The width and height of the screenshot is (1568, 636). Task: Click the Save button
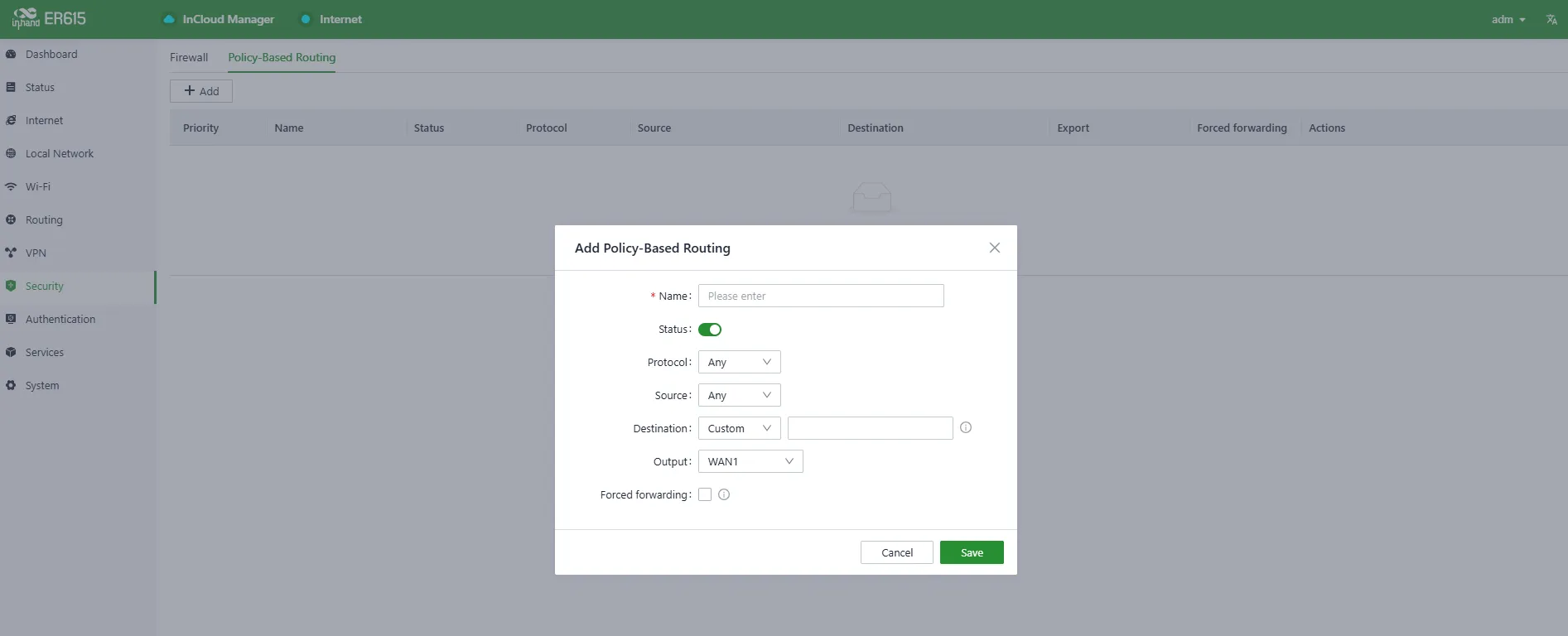(972, 552)
